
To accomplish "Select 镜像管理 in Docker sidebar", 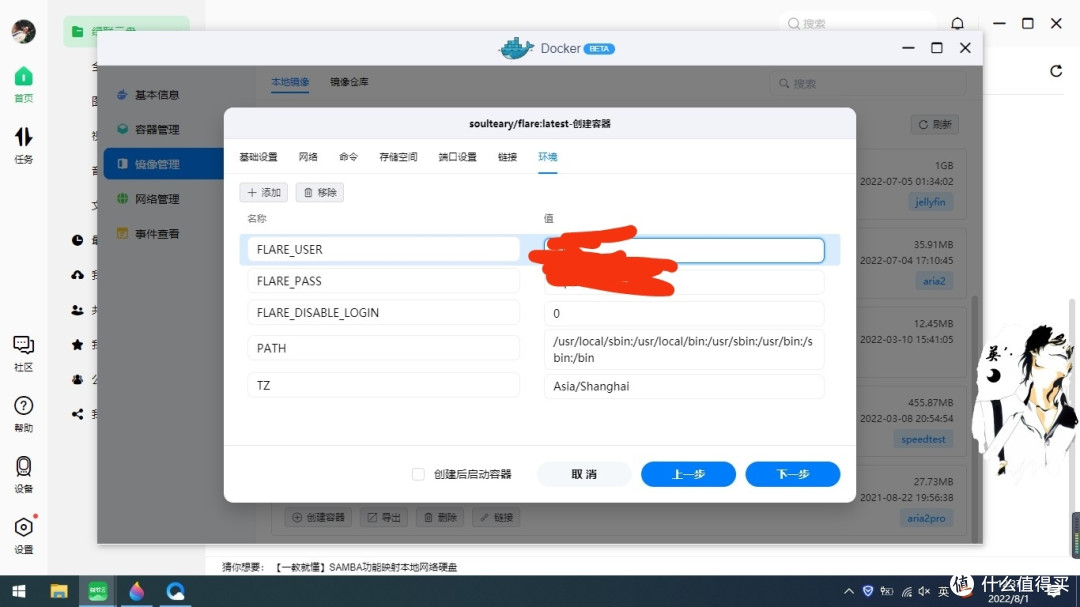I will point(164,164).
